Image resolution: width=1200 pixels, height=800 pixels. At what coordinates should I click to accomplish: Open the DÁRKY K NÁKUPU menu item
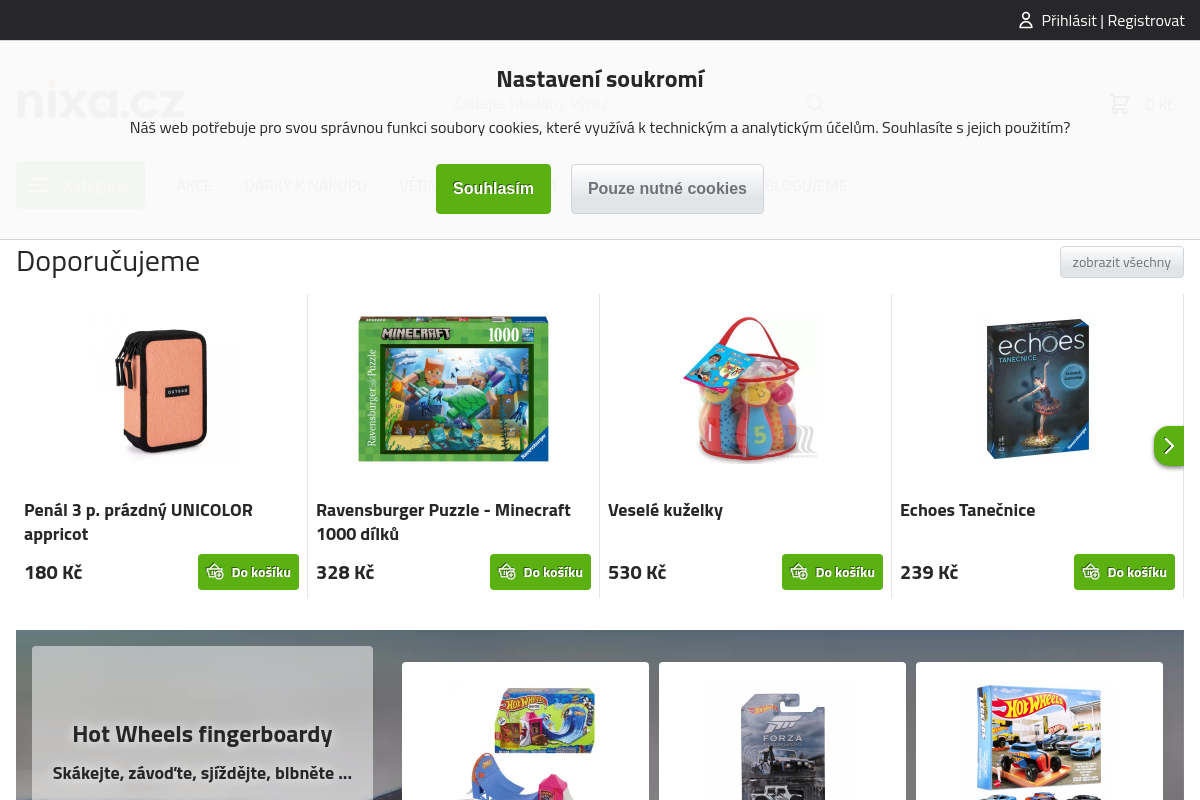click(x=306, y=186)
